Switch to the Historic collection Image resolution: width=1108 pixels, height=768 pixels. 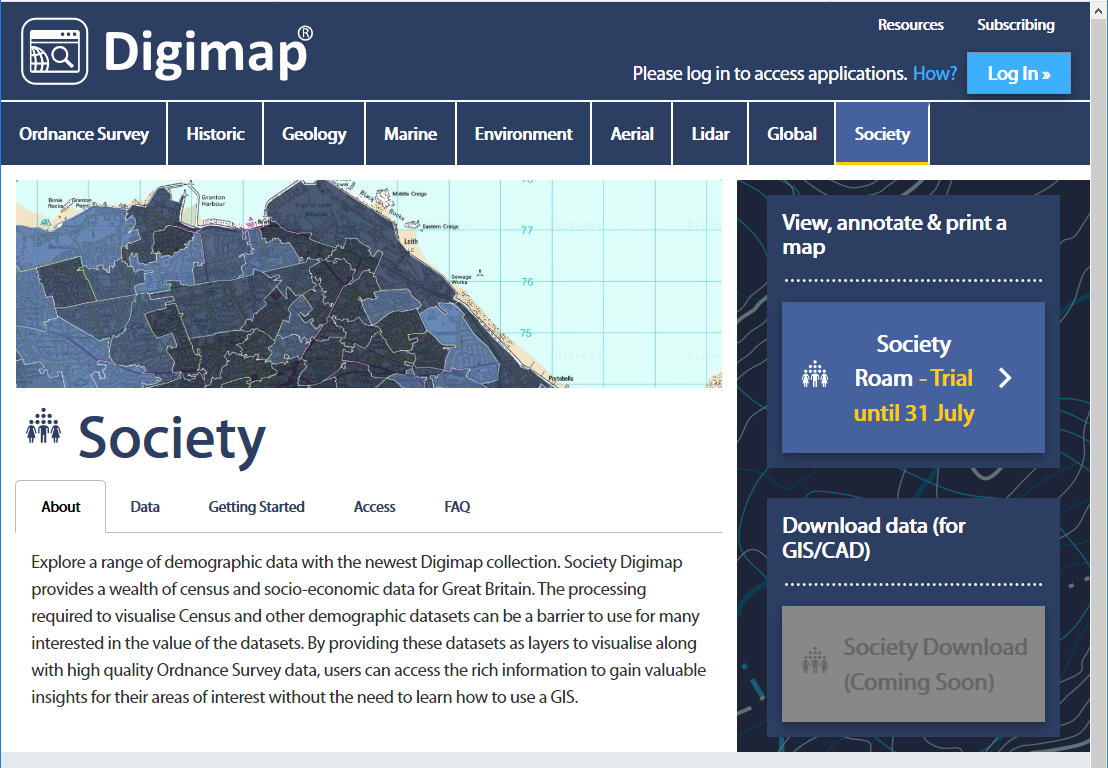coord(215,134)
